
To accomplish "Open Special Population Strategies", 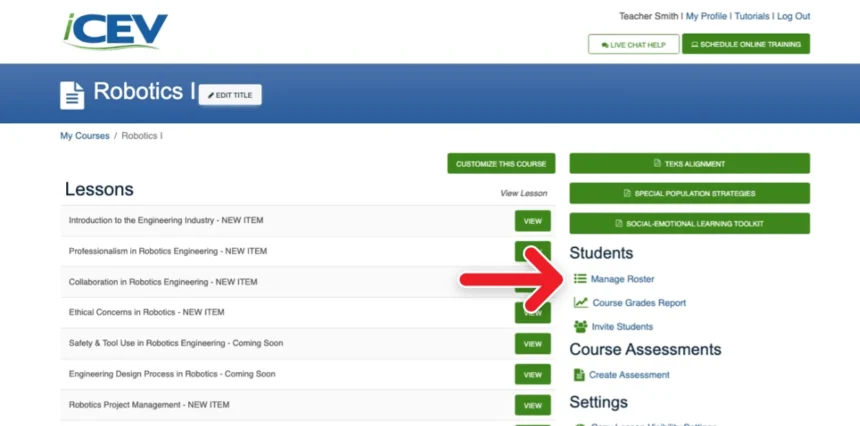I will pos(689,193).
